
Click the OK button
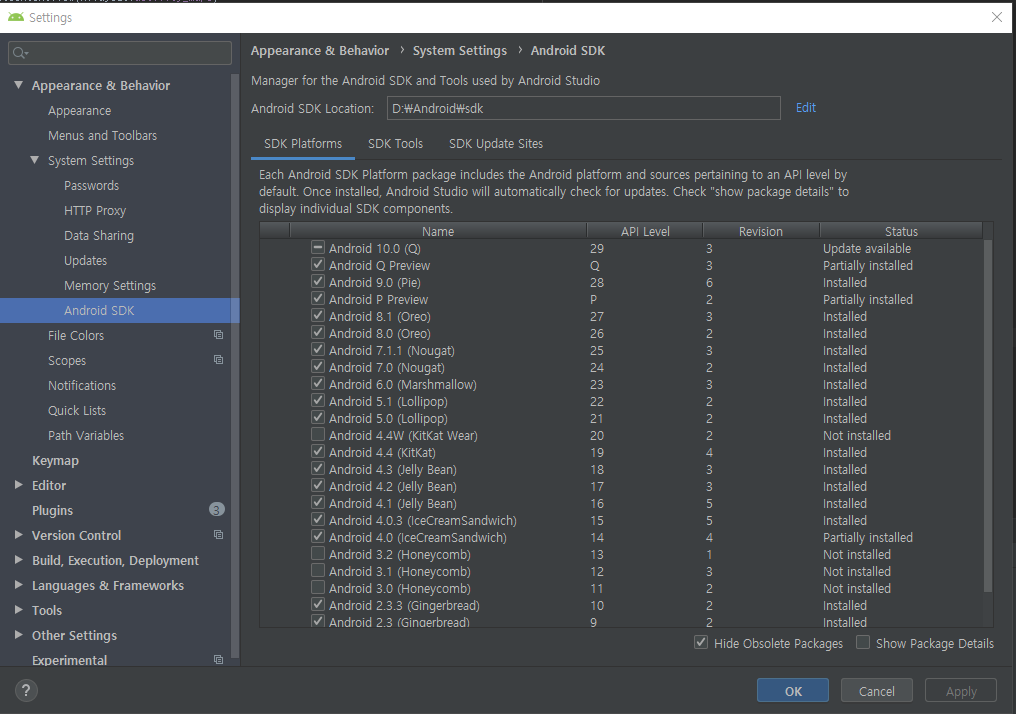(x=792, y=691)
